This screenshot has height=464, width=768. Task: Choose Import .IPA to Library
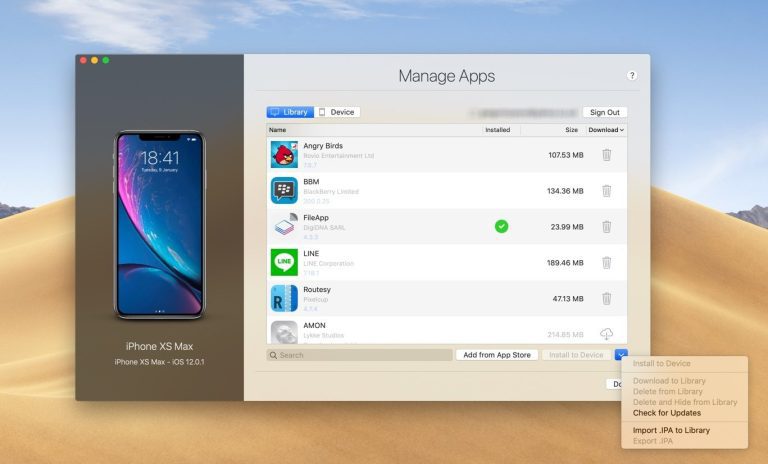click(671, 430)
